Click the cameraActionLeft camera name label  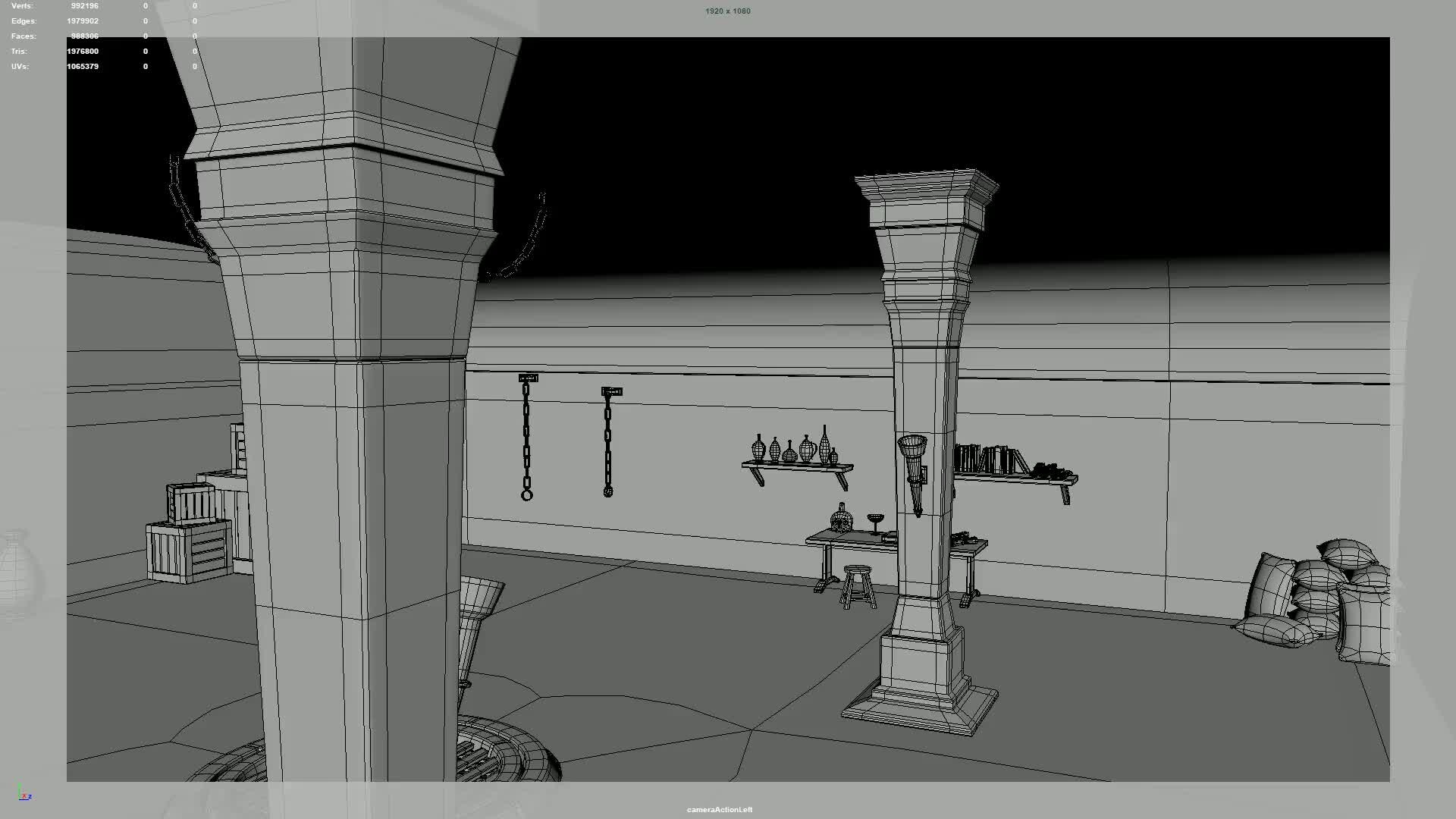[x=717, y=809]
